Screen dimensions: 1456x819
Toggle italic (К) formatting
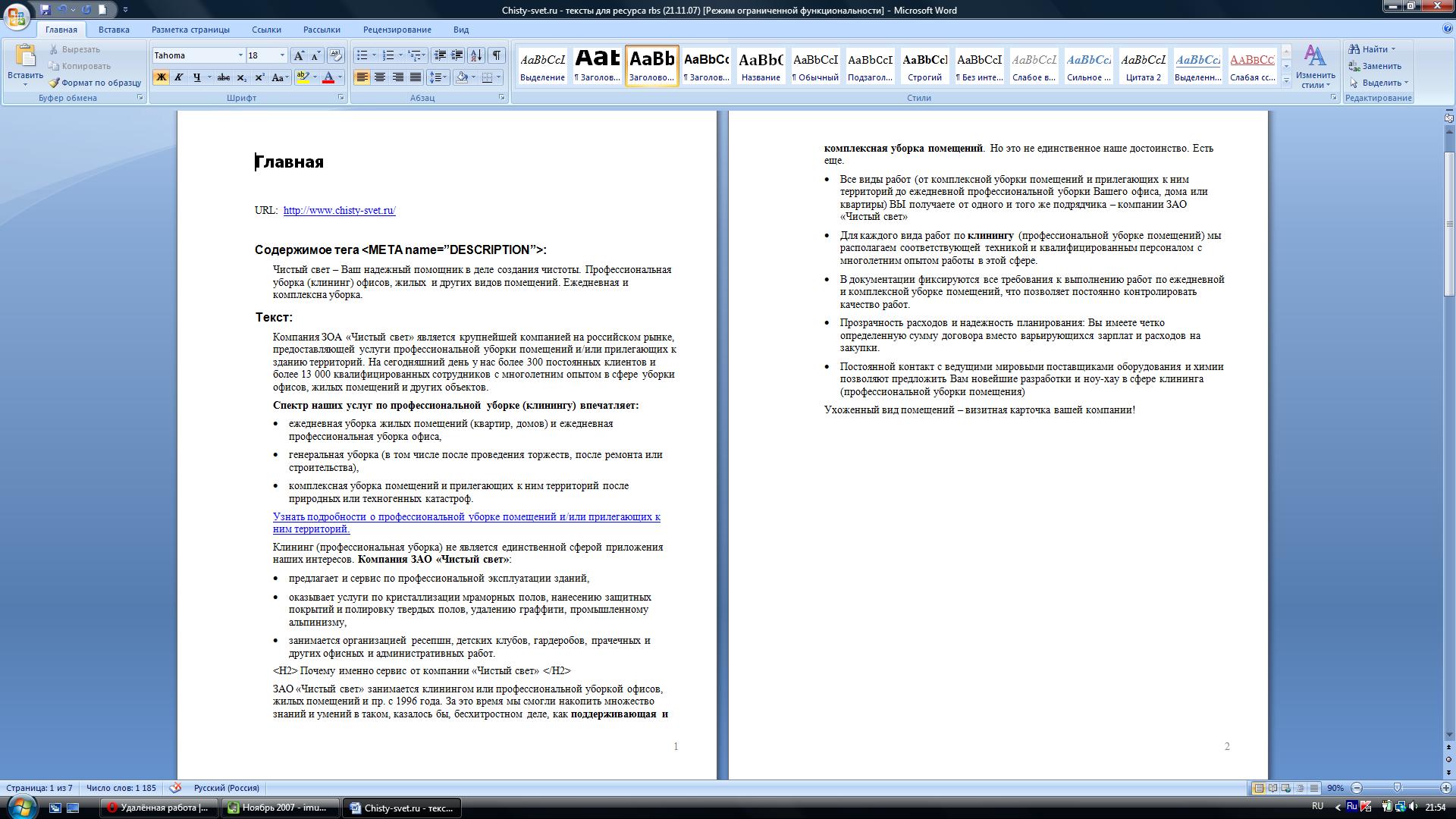tap(179, 77)
